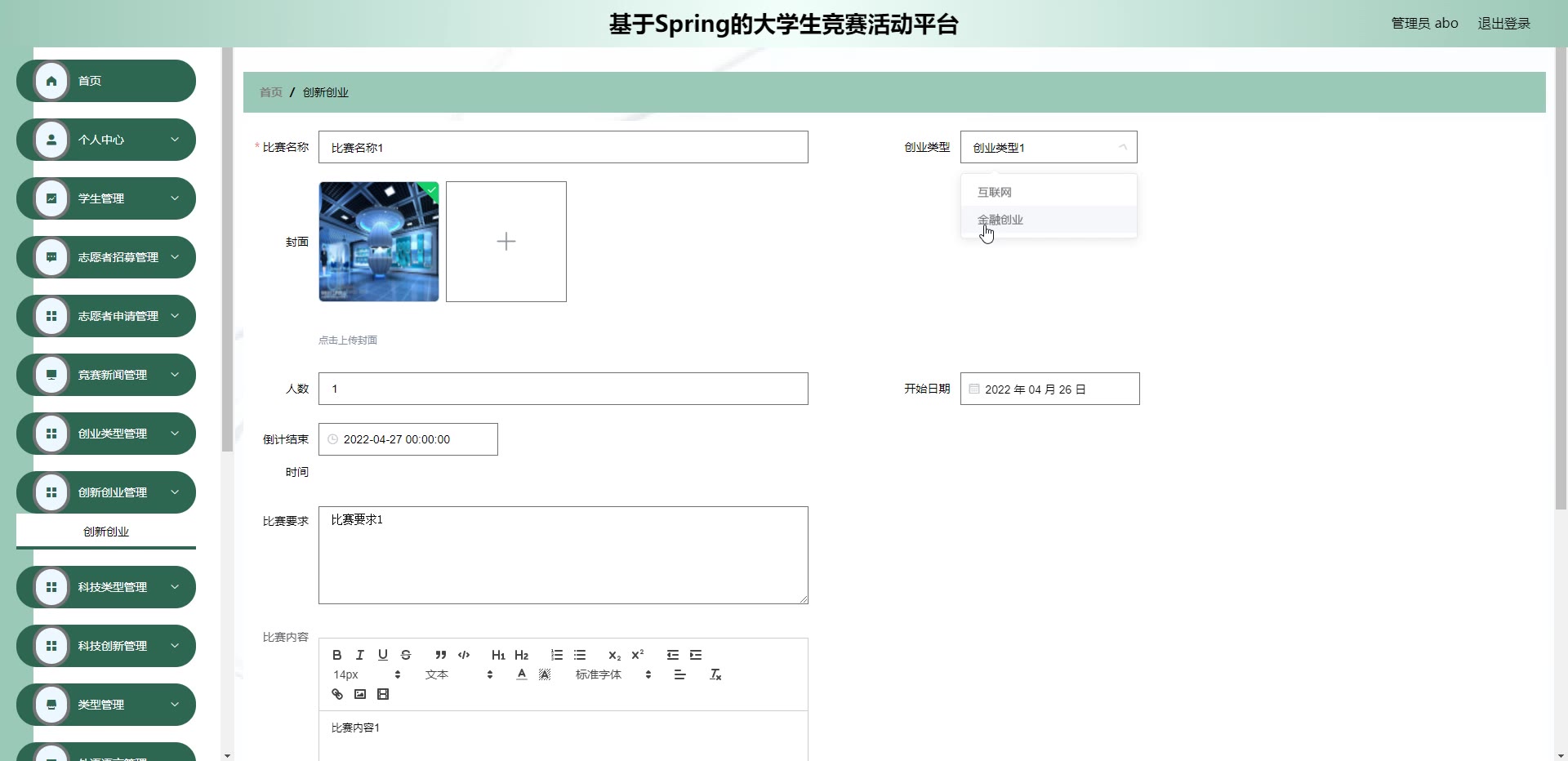Insert a blockquote in editor
This screenshot has height=761, width=1568.
tap(440, 655)
